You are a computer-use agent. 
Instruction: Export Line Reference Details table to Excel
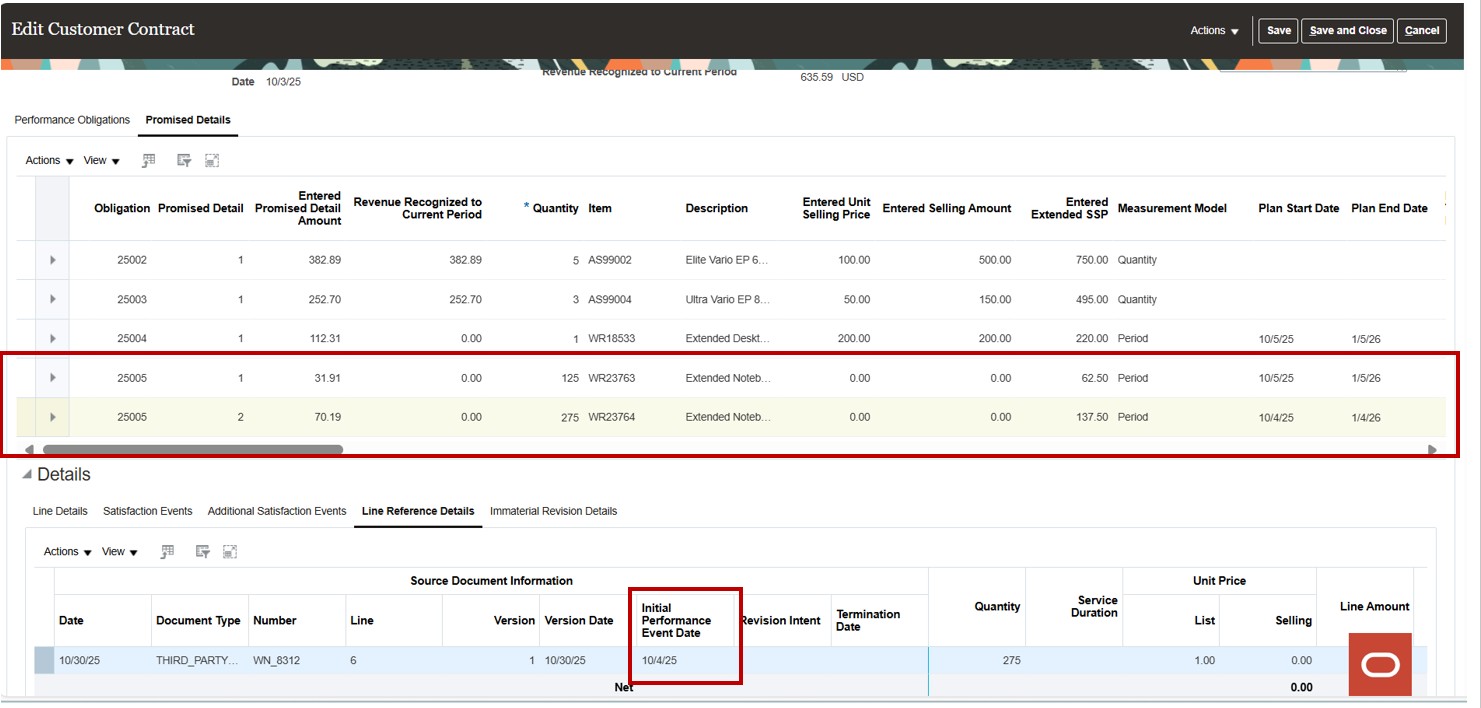[167, 551]
